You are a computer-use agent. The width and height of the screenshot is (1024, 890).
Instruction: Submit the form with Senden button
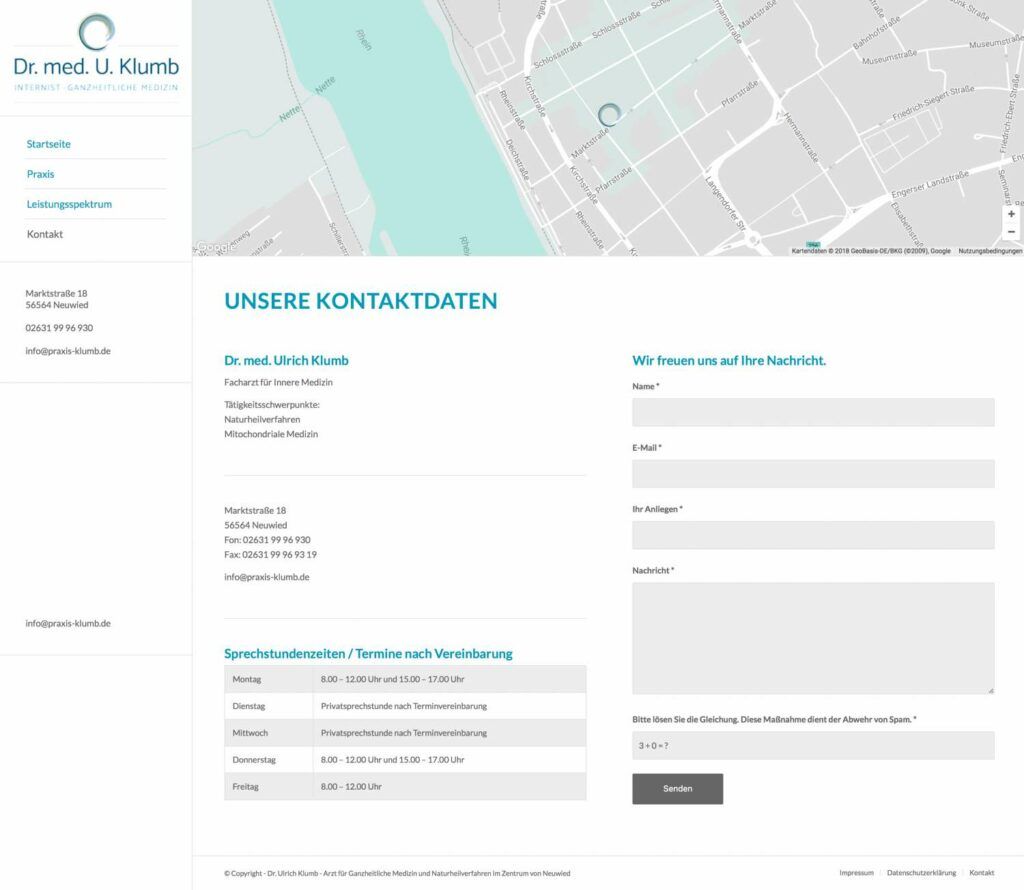677,789
